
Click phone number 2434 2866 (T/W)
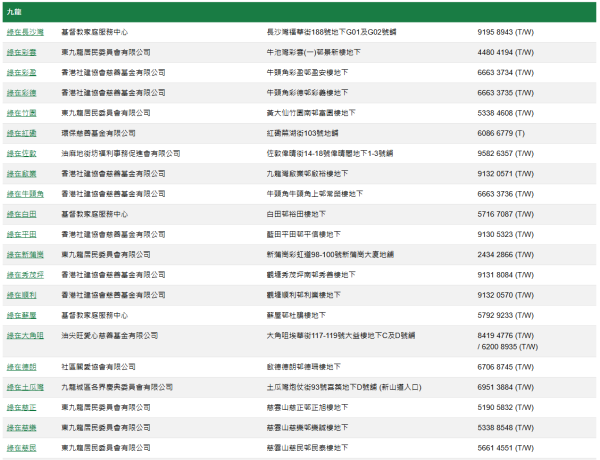(x=505, y=255)
